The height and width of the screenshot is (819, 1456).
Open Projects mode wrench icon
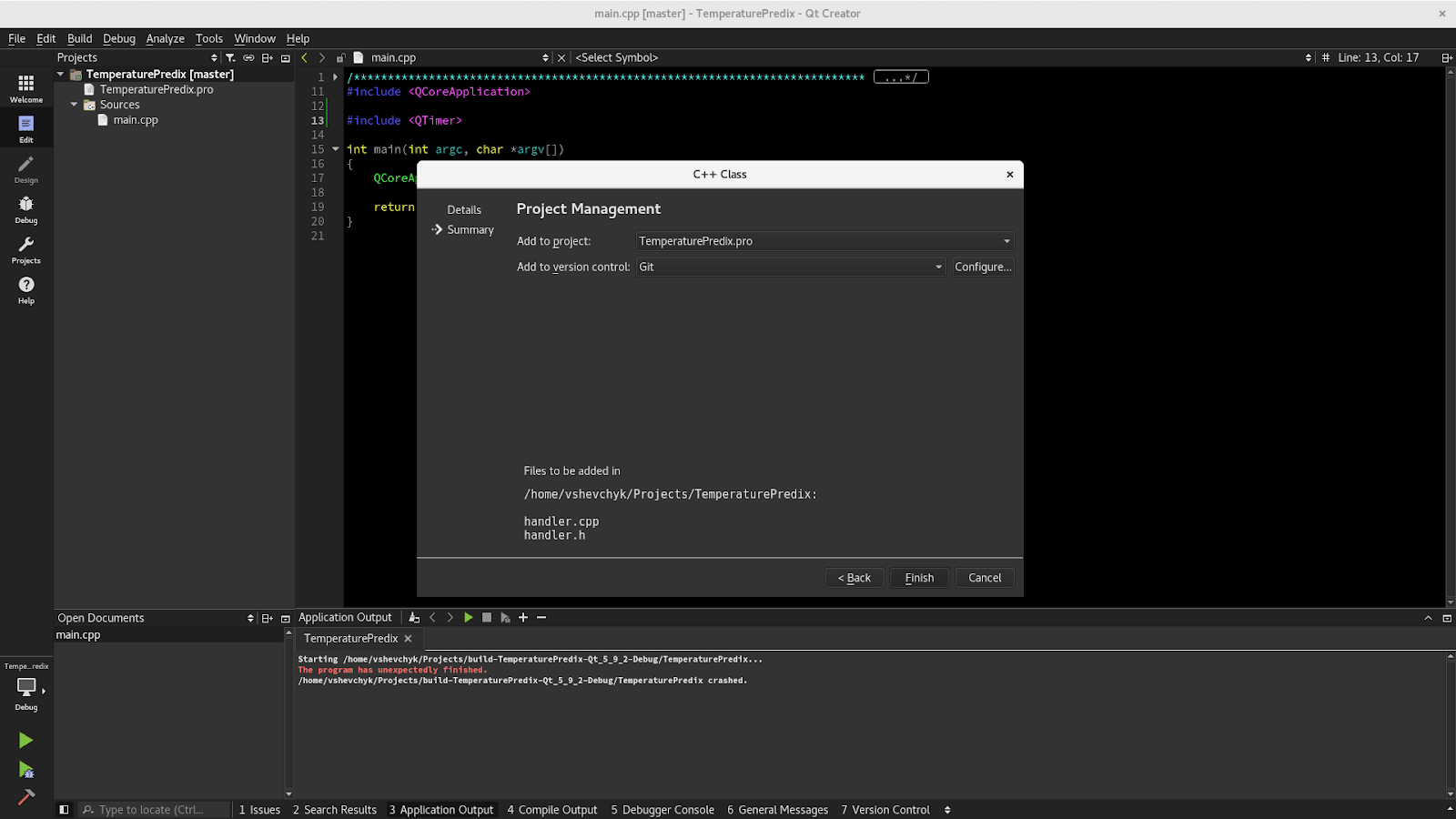coord(25,249)
